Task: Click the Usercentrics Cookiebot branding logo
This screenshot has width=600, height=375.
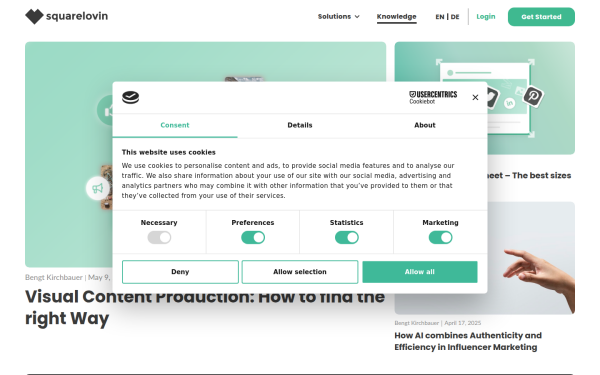Action: [x=433, y=97]
